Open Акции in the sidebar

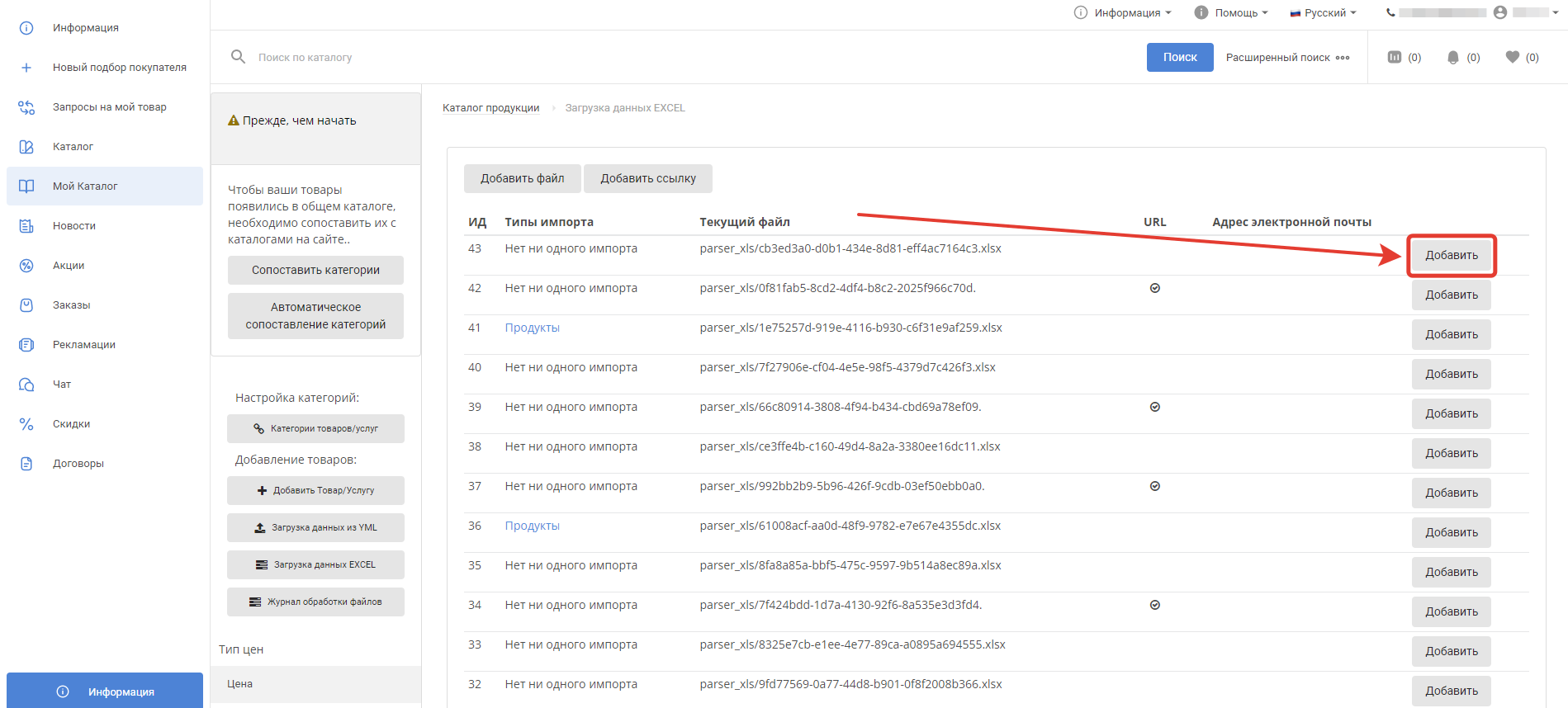[x=69, y=266]
